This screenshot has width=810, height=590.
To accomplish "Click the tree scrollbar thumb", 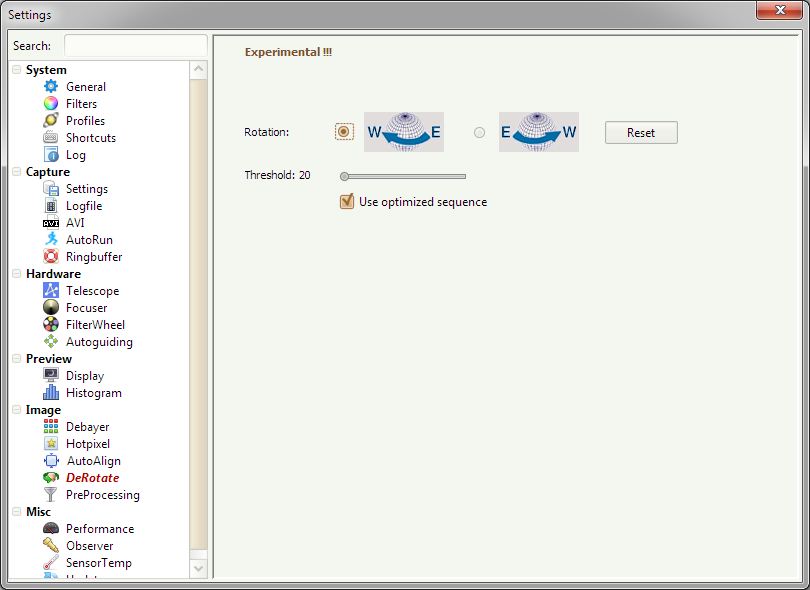I will click(x=198, y=314).
